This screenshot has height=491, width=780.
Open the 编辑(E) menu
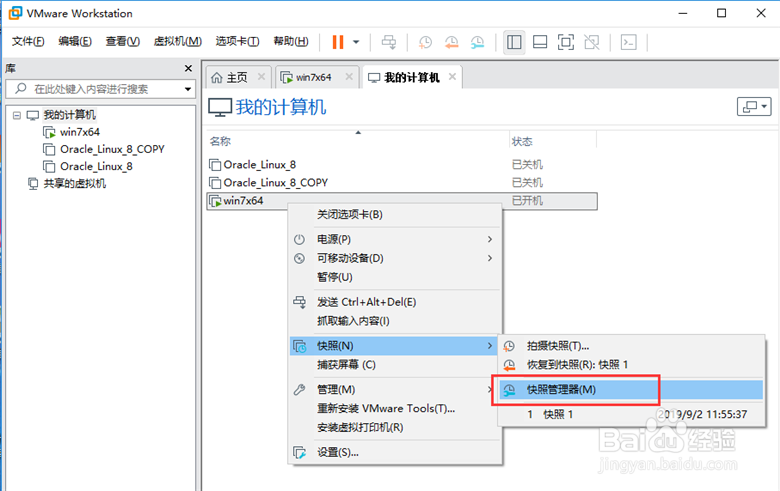(75, 41)
